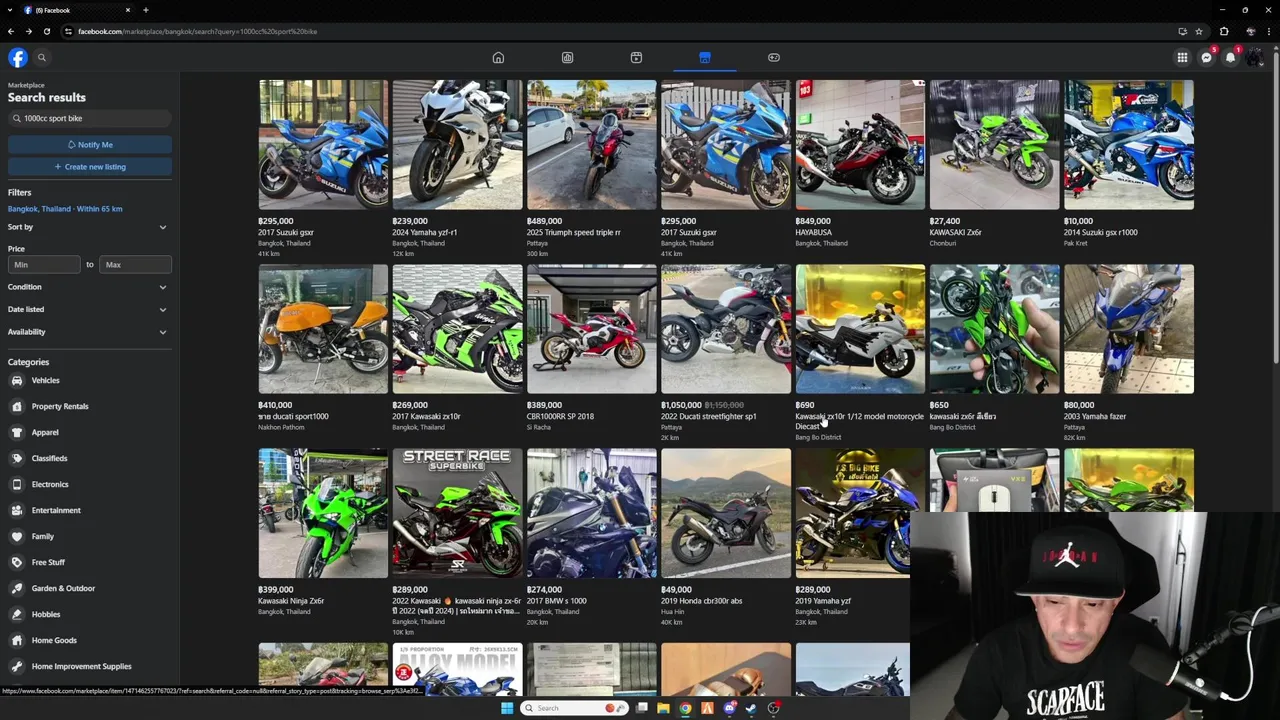Viewport: 1280px width, 720px height.
Task: Open the 2003 Yamaha fazer listing photo
Action: click(x=1129, y=329)
